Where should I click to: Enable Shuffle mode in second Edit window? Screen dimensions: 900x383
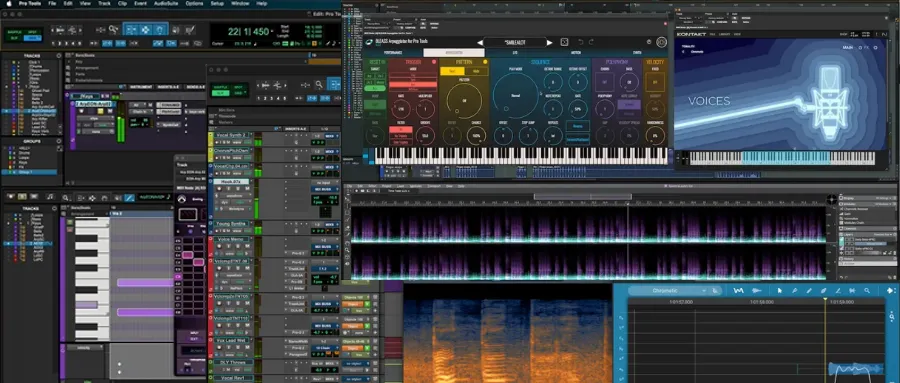click(x=220, y=87)
